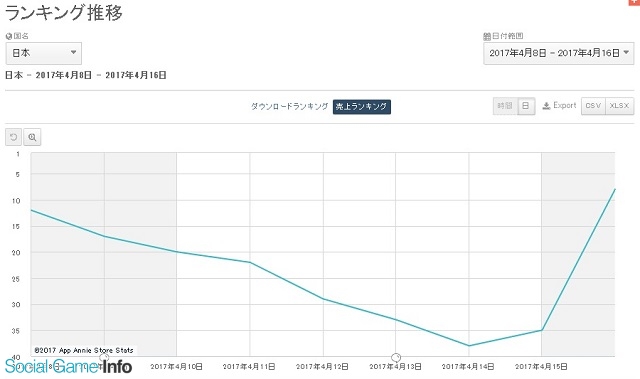The width and height of the screenshot is (640, 379).
Task: Click the line peak at chart's right edge
Action: point(614,190)
